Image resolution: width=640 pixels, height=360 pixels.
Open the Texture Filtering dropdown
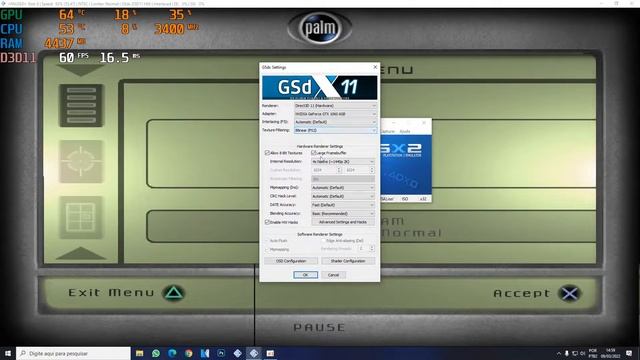(335, 130)
